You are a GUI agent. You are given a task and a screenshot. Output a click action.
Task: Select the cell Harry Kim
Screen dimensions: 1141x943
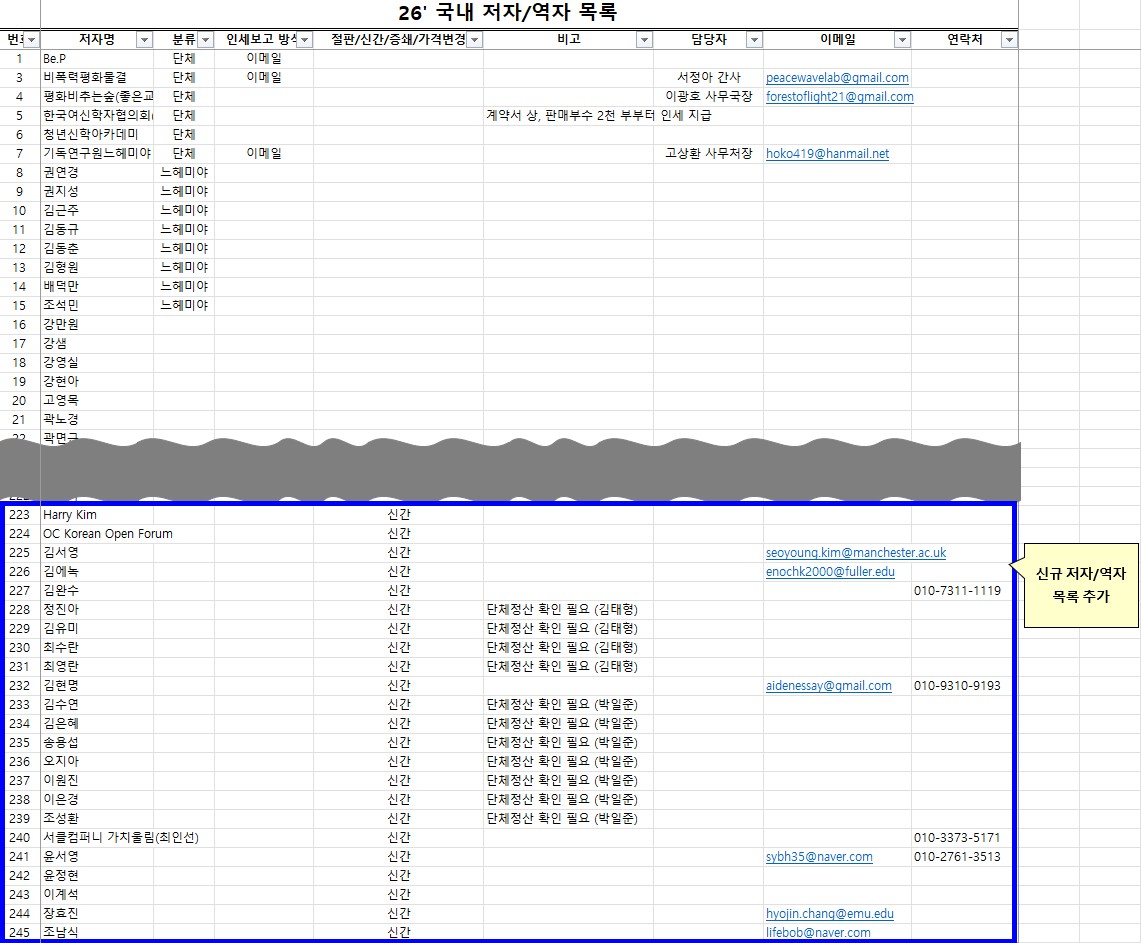pos(97,515)
